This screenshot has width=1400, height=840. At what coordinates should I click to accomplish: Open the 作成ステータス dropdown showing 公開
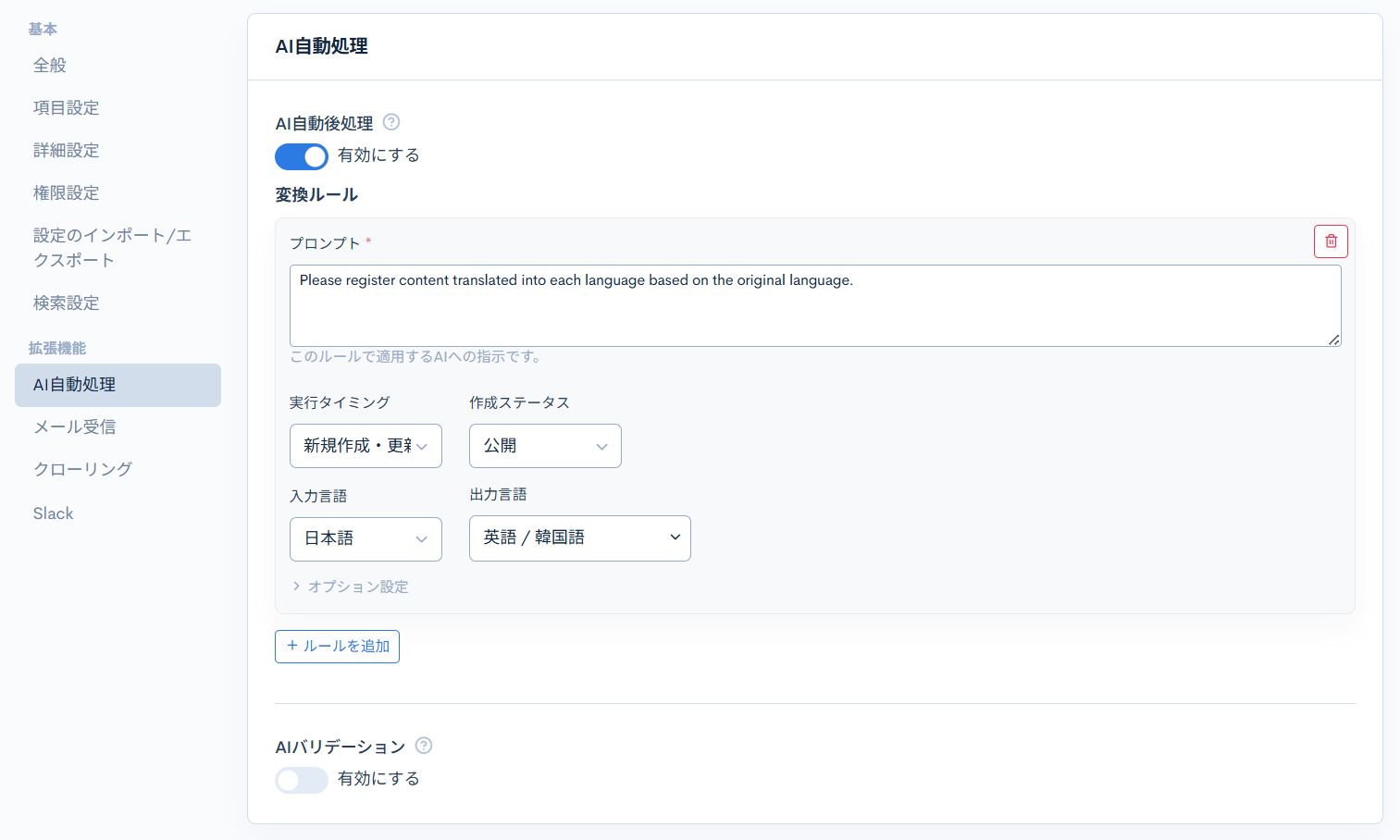[545, 446]
